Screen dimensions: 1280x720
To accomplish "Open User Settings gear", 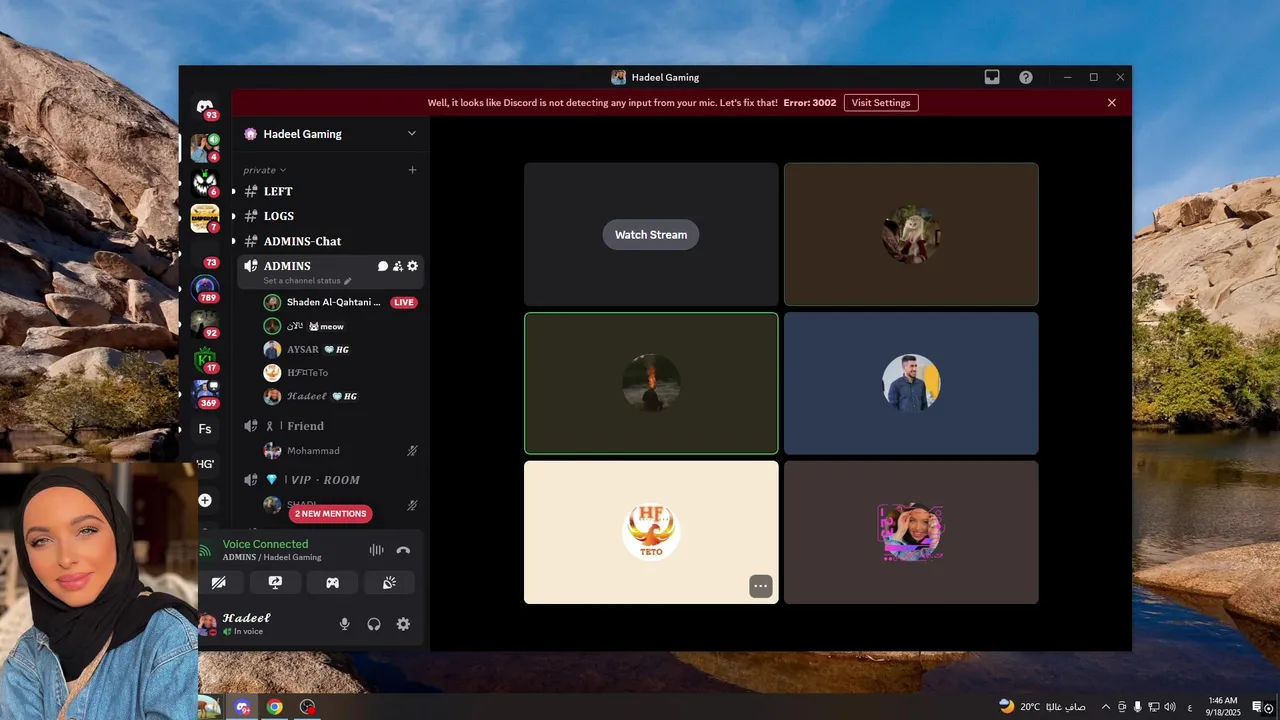I will pyautogui.click(x=403, y=624).
